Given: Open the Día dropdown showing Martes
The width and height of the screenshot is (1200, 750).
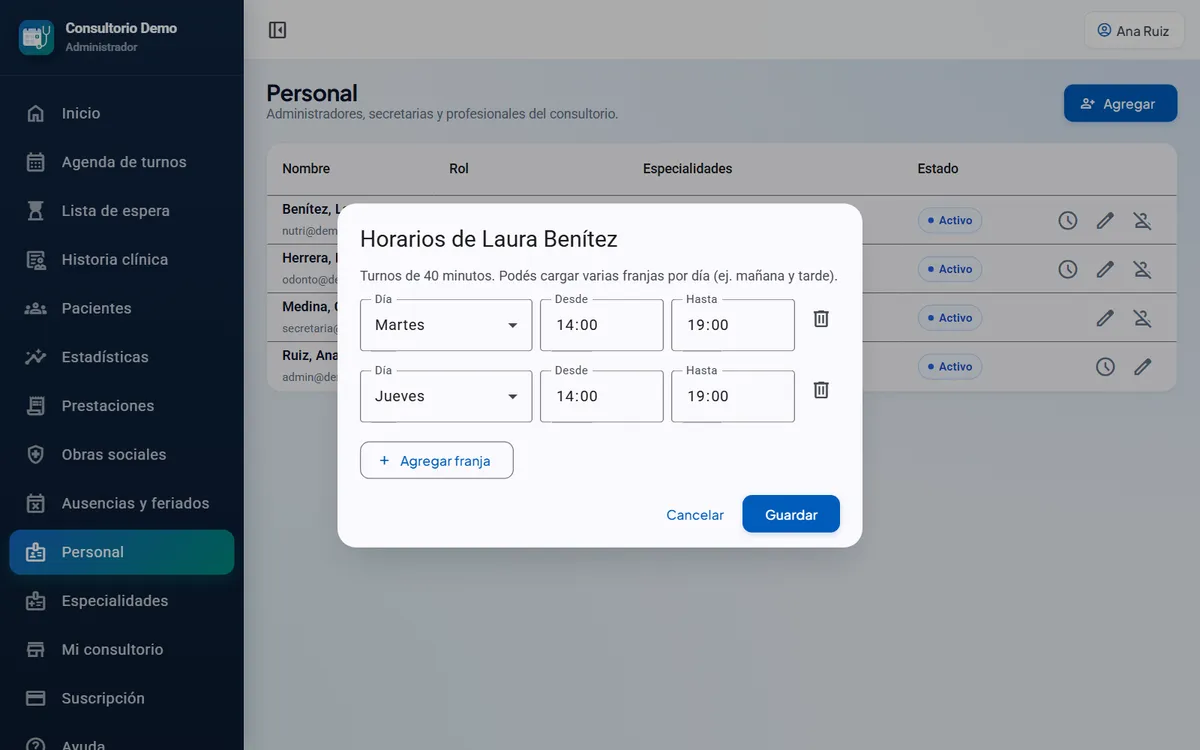Looking at the screenshot, I should click(446, 325).
